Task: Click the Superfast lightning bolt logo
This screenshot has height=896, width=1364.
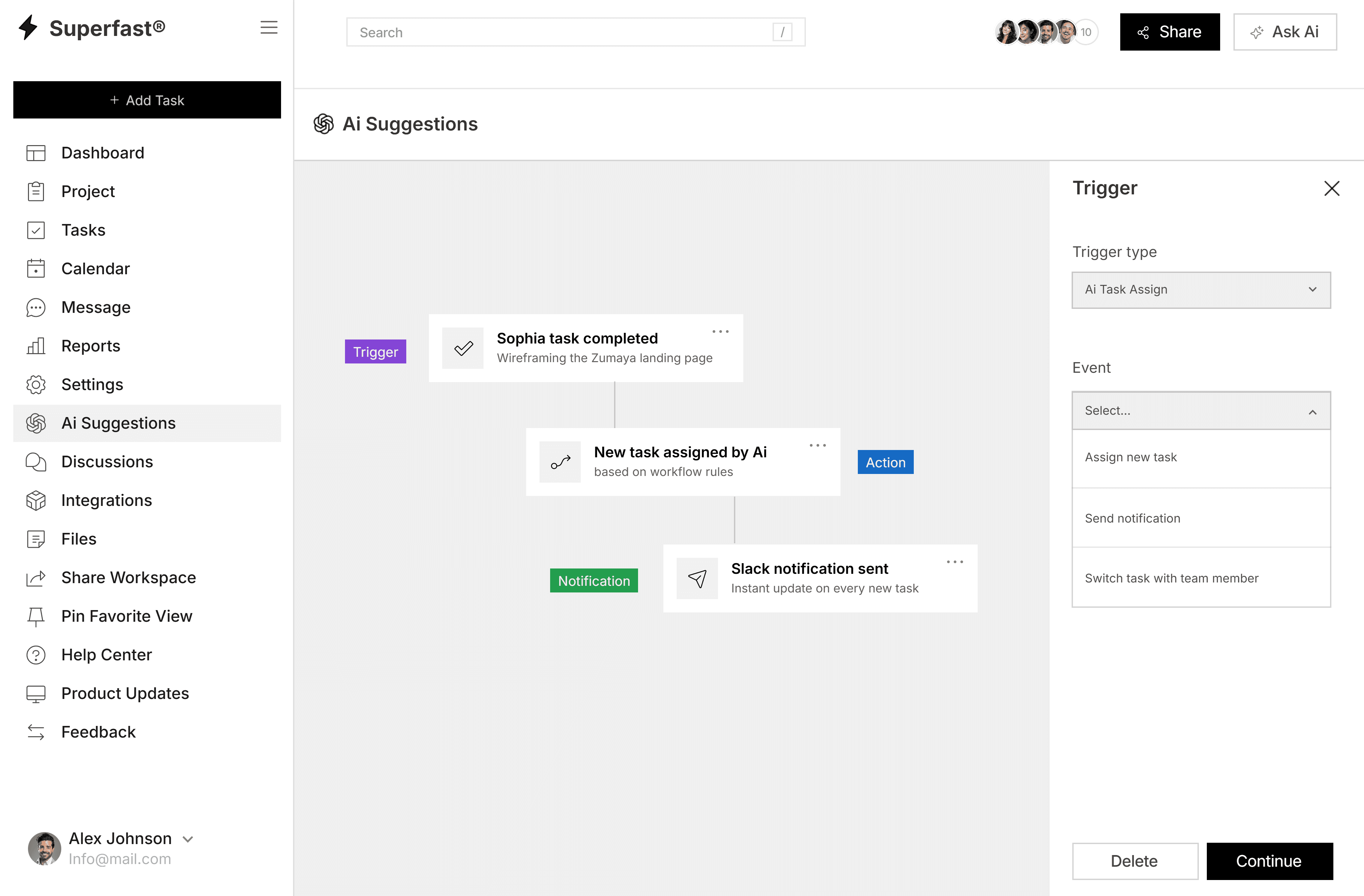Action: (x=28, y=28)
